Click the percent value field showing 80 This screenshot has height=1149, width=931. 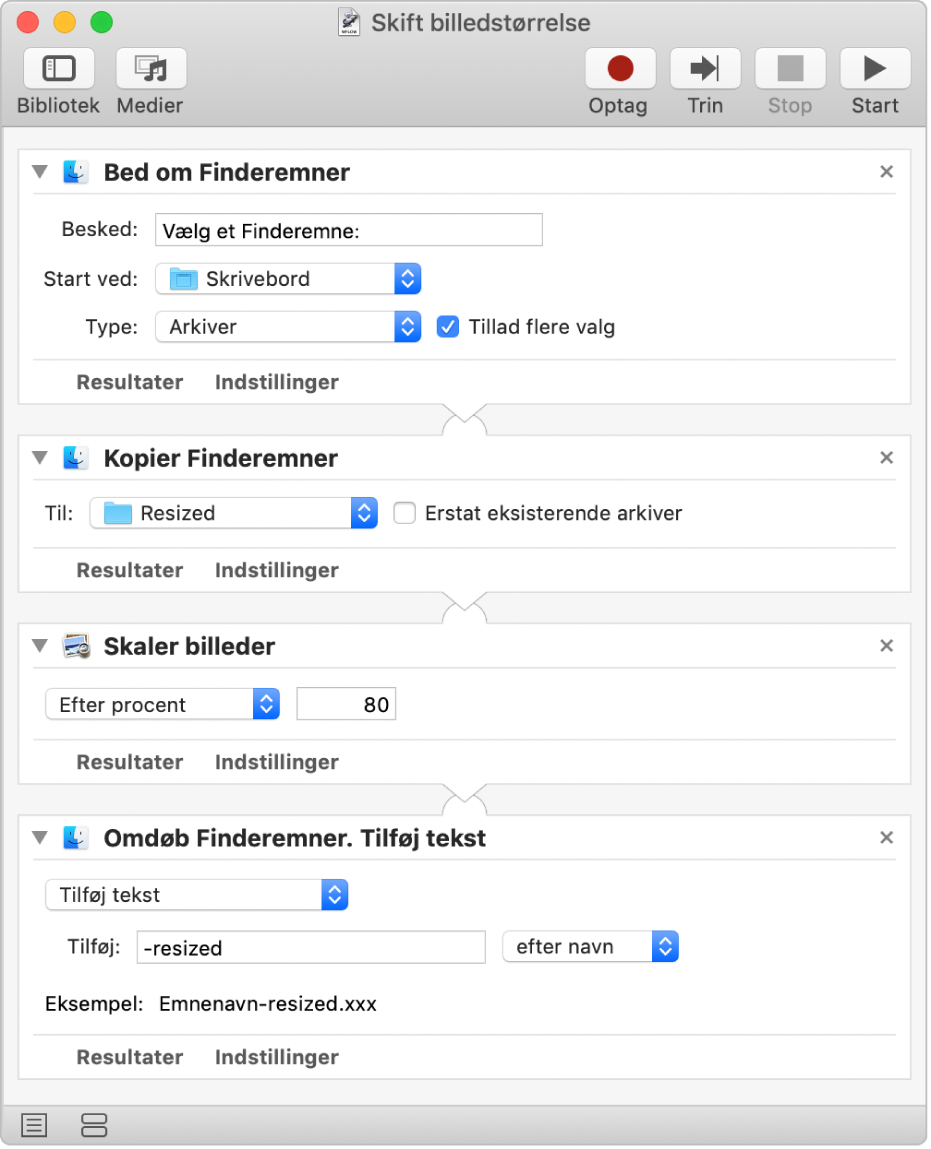click(346, 705)
